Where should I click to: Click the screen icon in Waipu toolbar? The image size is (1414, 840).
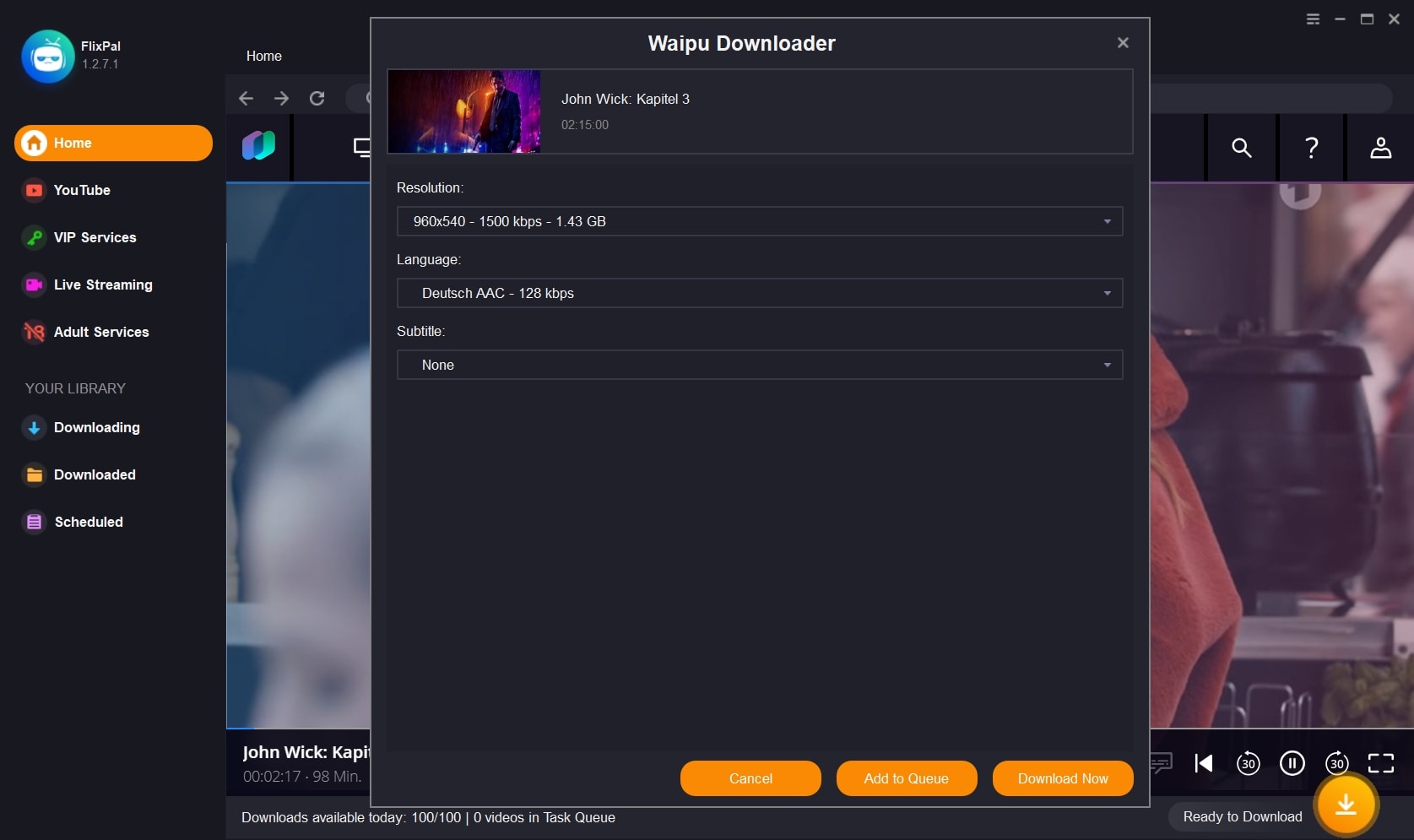[x=361, y=148]
